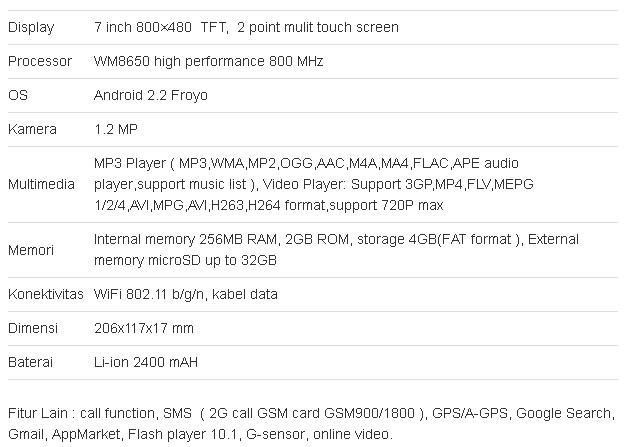
Task: Click the Flash player 10.1 text
Action: 182,434
